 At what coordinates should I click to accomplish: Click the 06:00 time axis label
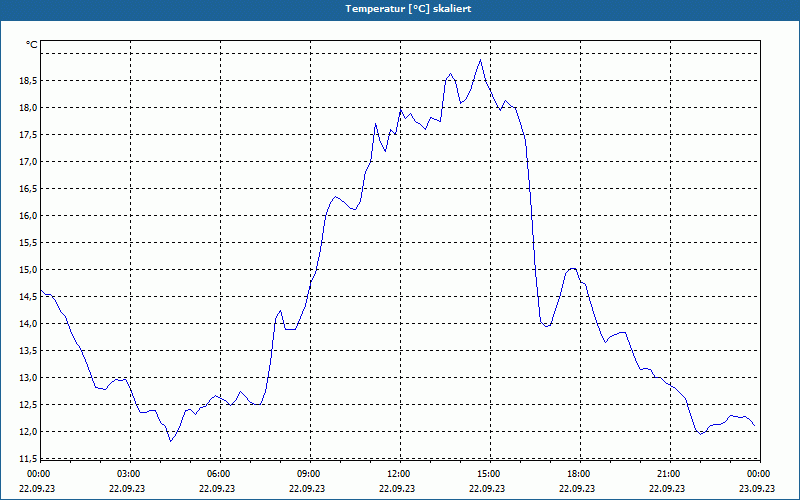tap(220, 474)
